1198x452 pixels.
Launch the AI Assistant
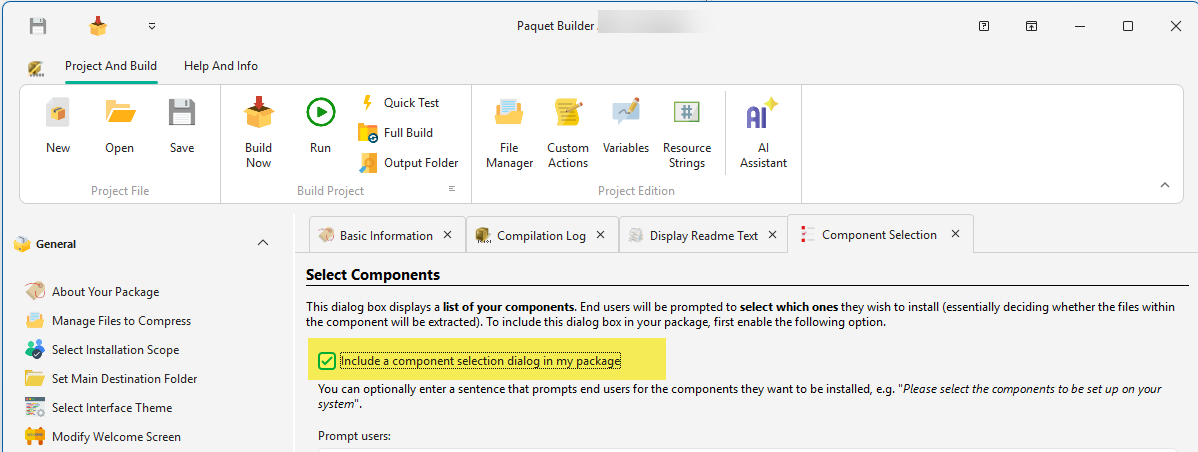click(763, 133)
